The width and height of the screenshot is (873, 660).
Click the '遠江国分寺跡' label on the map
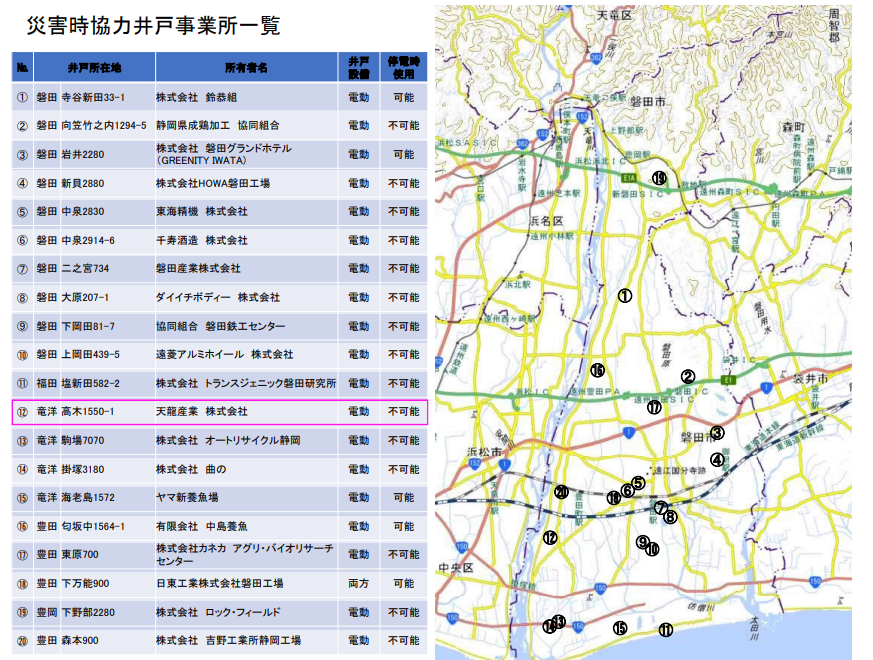[x=680, y=471]
